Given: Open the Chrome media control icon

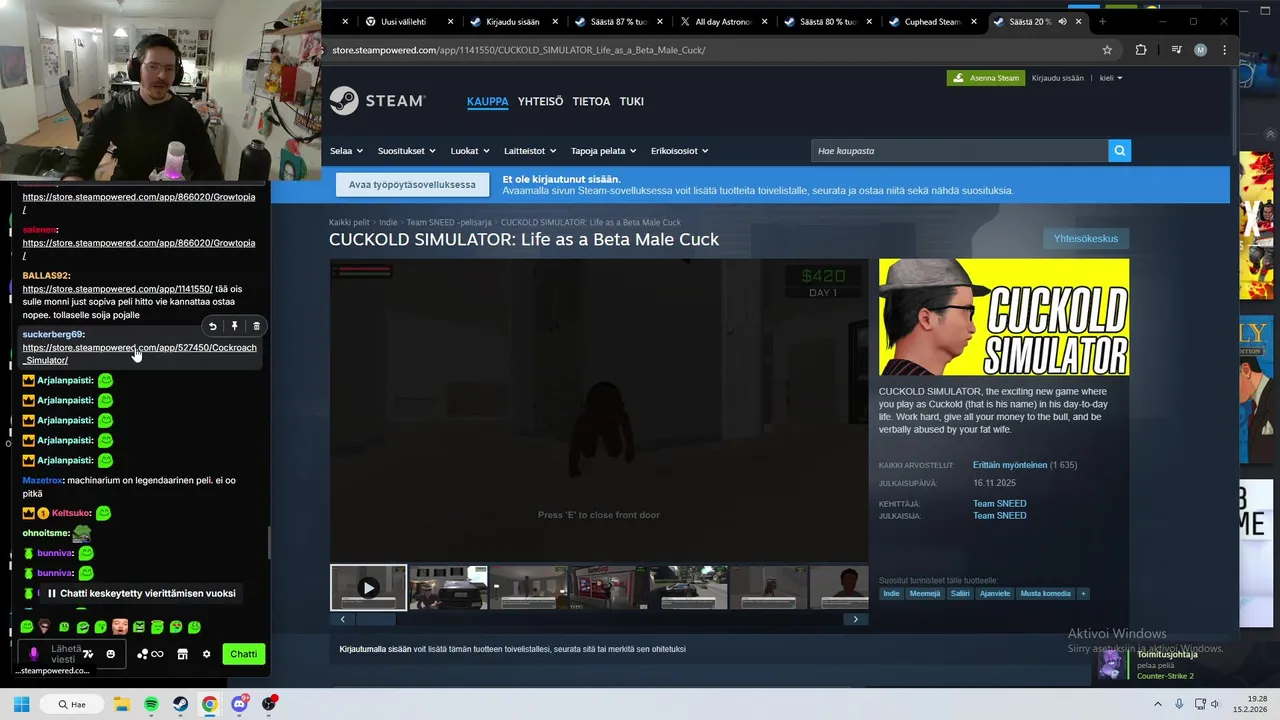Looking at the screenshot, I should pyautogui.click(x=1177, y=50).
